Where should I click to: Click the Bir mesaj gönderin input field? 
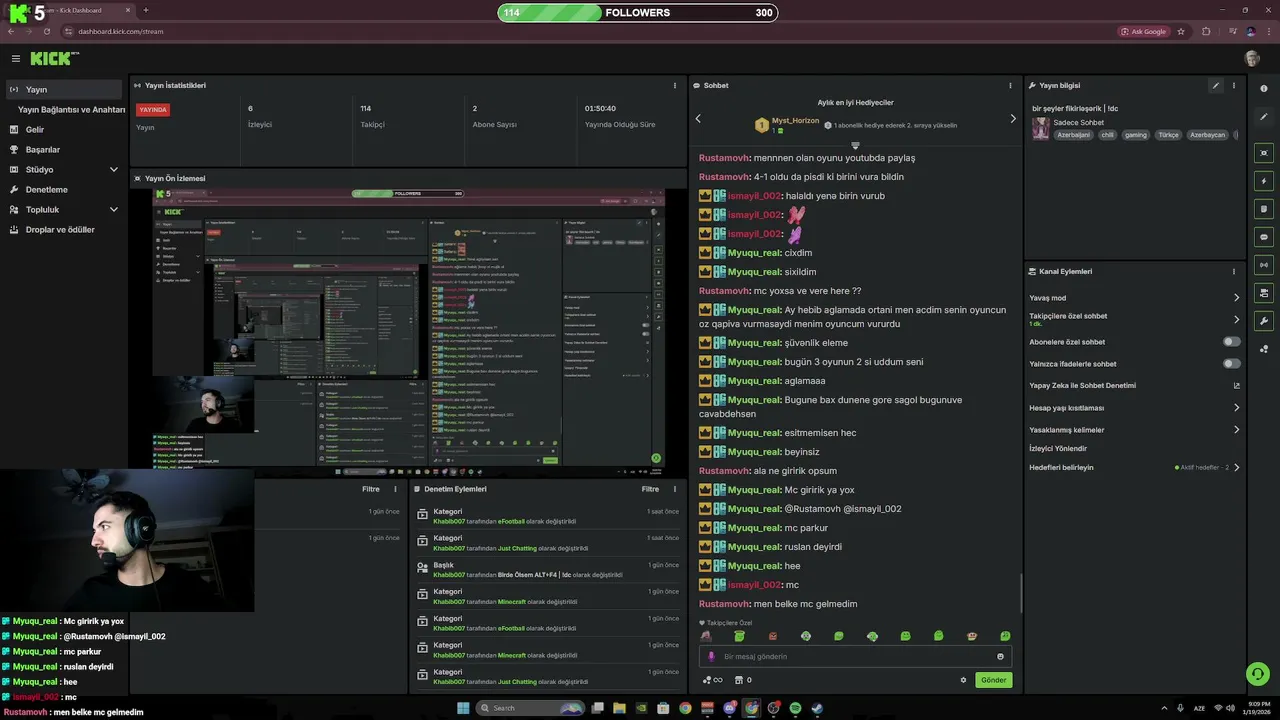[855, 657]
